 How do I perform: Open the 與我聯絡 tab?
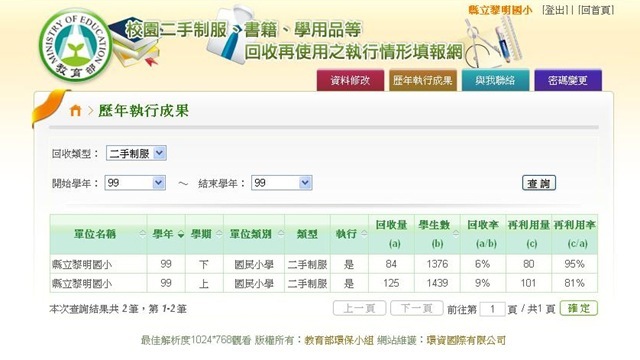(495, 80)
